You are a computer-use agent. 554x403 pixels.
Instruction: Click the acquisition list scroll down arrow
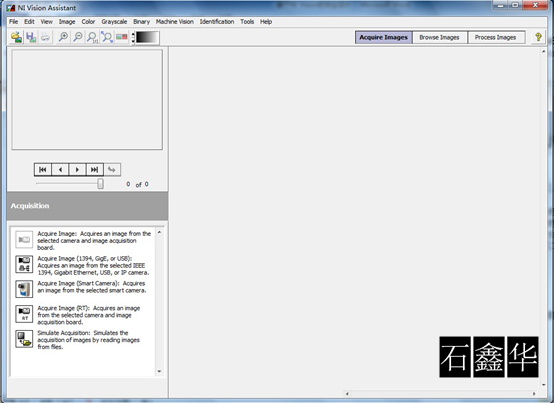click(x=159, y=371)
